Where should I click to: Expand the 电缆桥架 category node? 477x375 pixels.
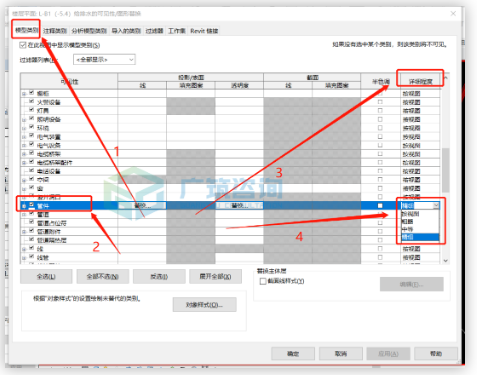point(24,154)
